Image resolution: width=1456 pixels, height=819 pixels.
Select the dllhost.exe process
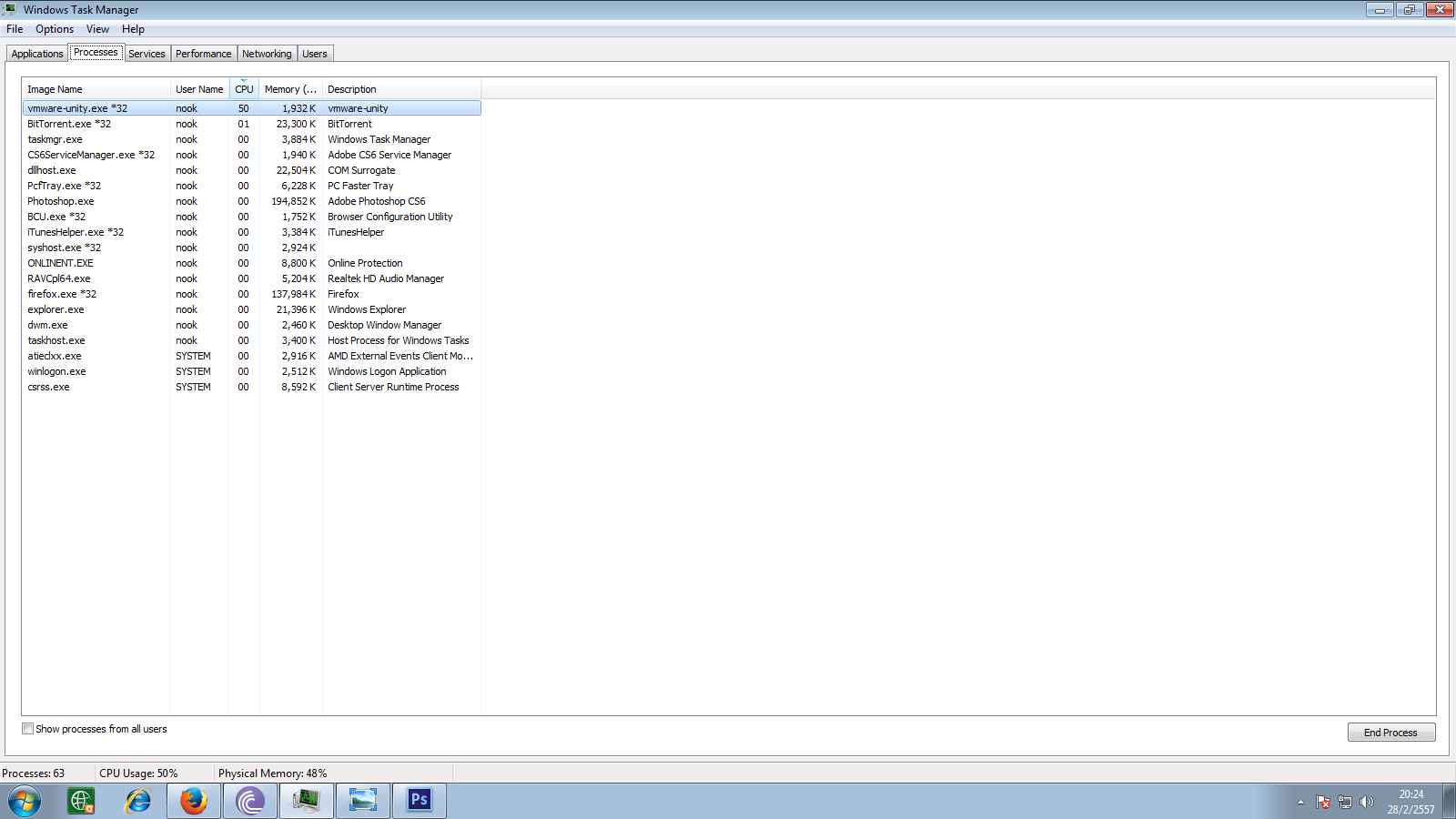(252, 170)
